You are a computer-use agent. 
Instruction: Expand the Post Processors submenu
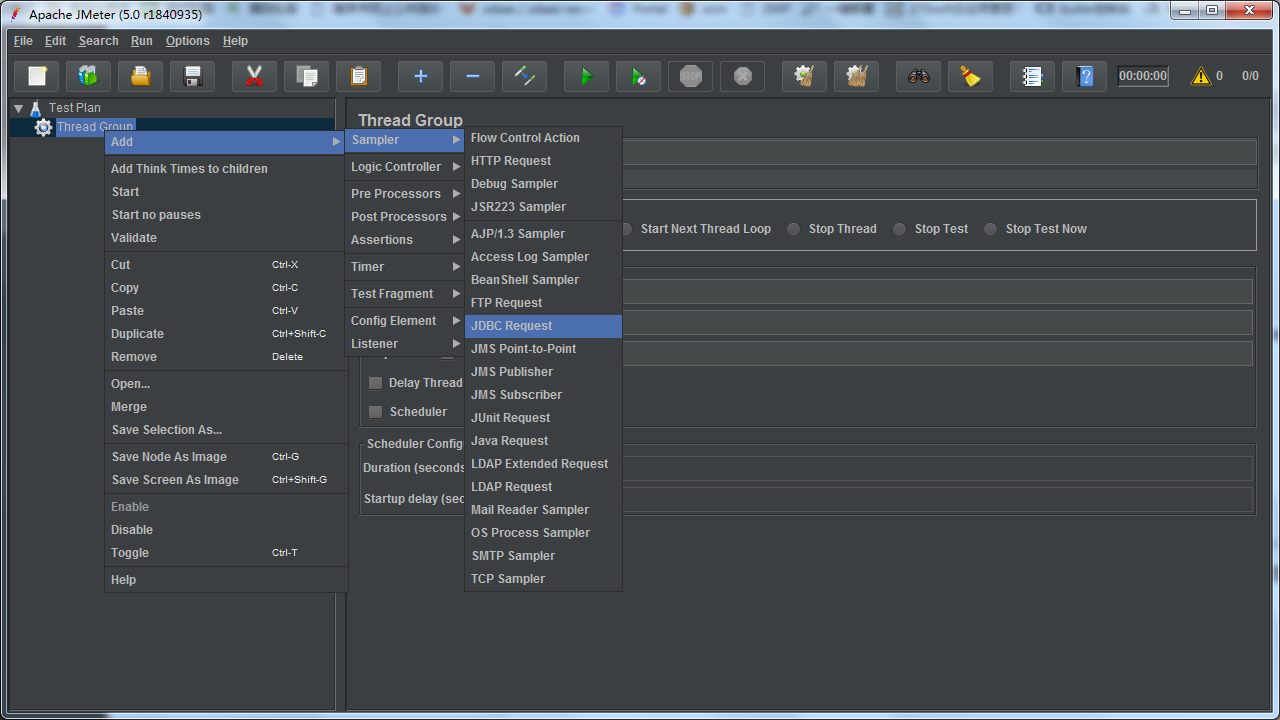click(405, 217)
